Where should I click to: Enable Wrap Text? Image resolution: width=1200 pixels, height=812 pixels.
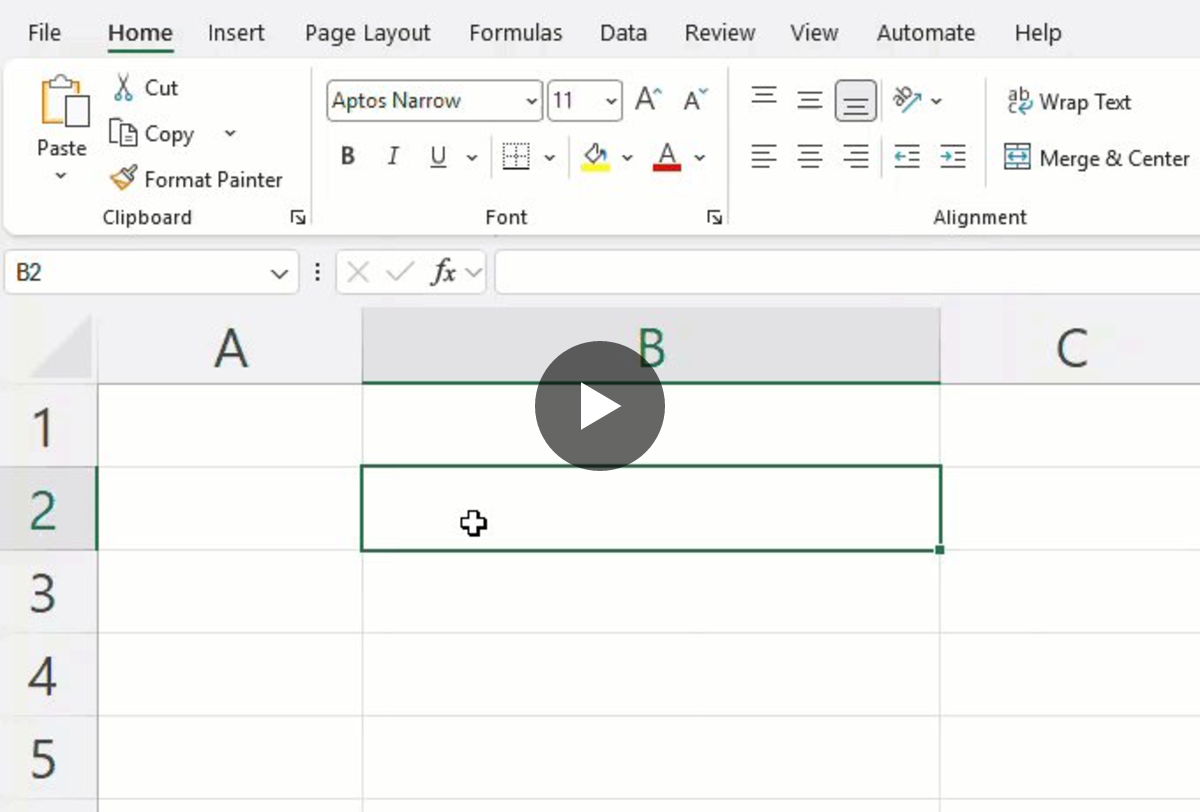tap(1068, 101)
